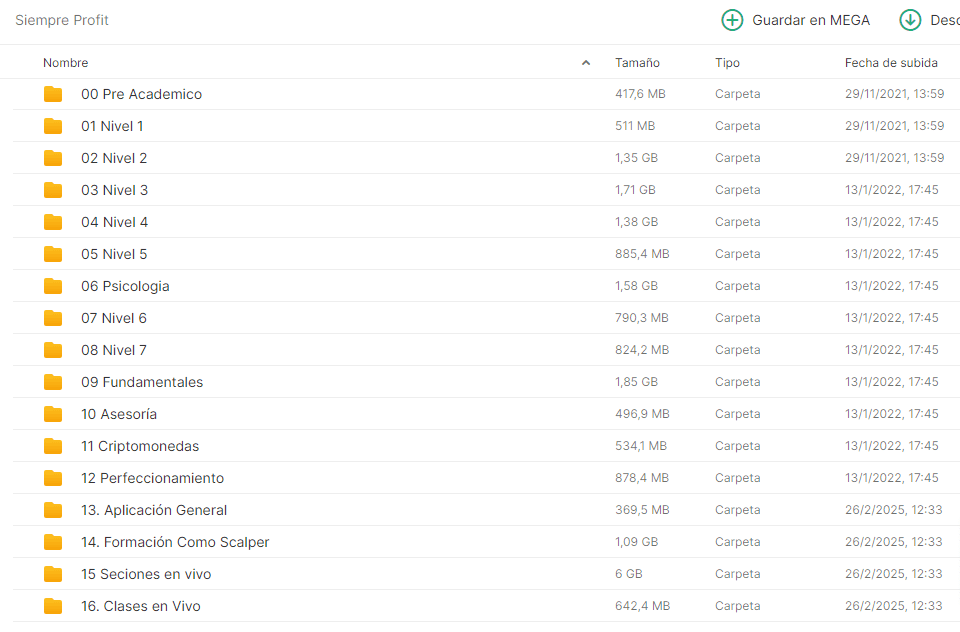Sort the list by Tipo column

[x=727, y=63]
